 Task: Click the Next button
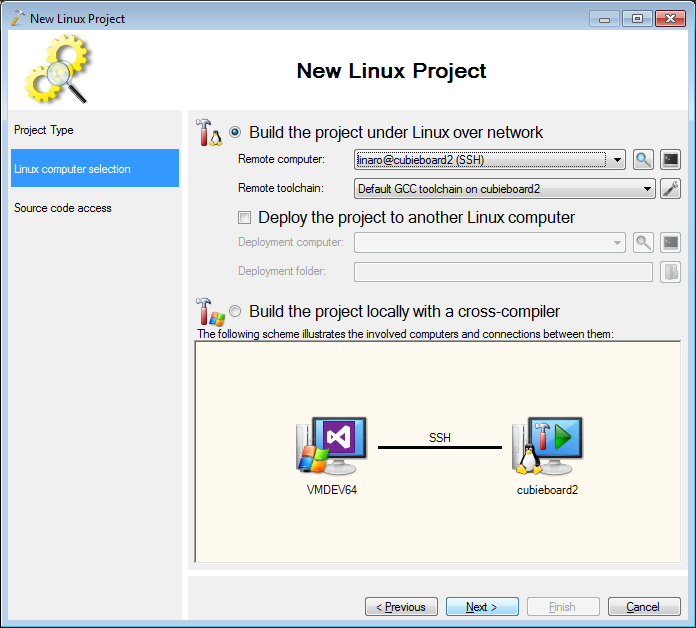click(482, 606)
